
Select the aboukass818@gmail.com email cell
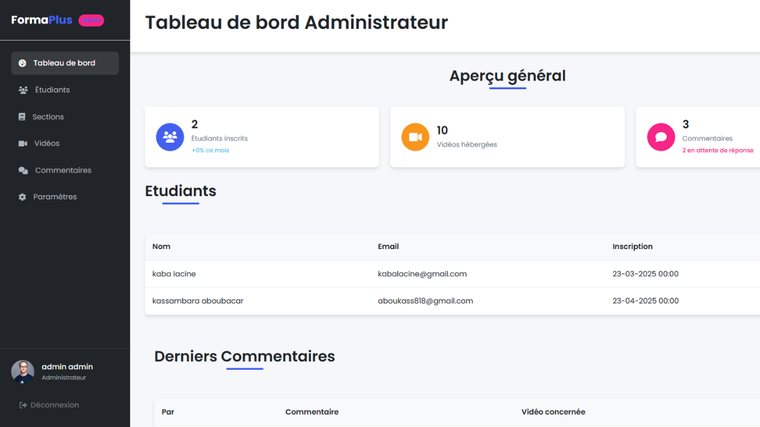pyautogui.click(x=425, y=301)
